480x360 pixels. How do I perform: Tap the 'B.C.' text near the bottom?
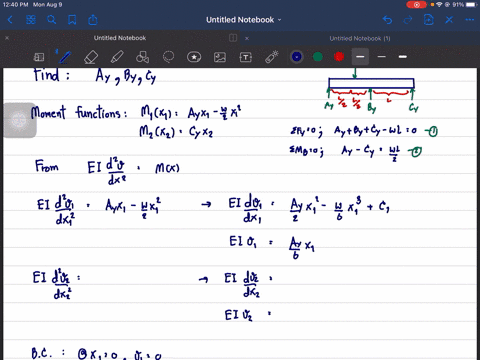point(42,353)
